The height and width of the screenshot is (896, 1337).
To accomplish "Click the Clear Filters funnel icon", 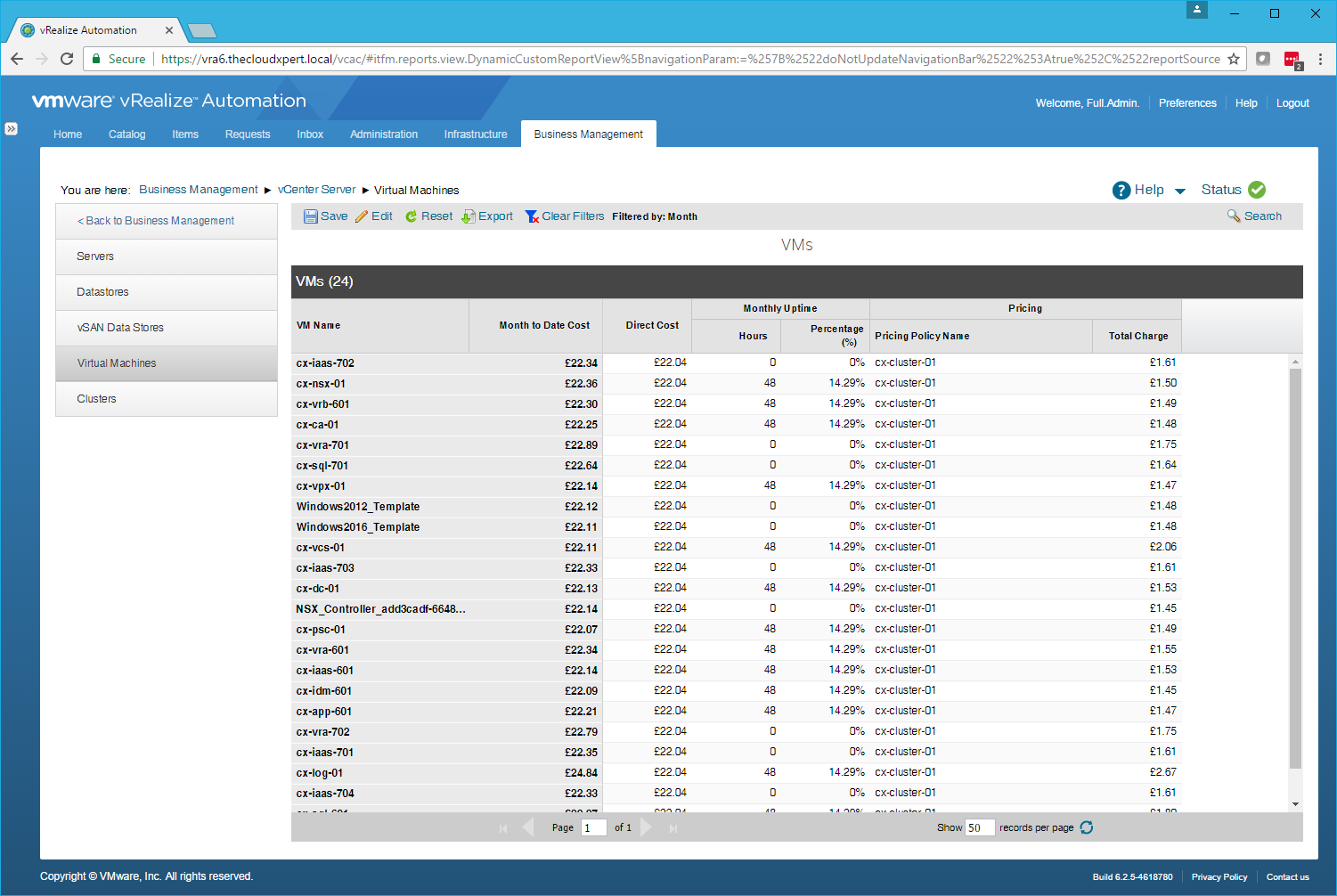I will point(532,216).
